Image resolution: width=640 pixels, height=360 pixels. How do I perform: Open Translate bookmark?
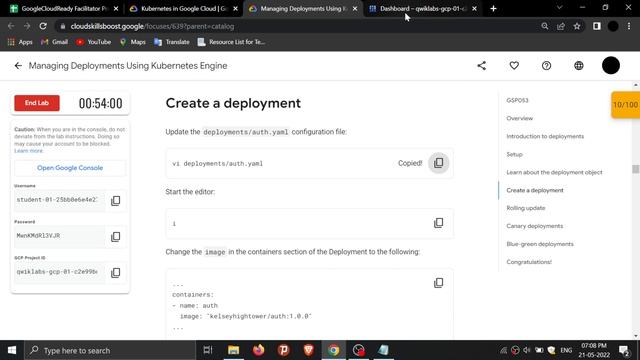click(171, 42)
